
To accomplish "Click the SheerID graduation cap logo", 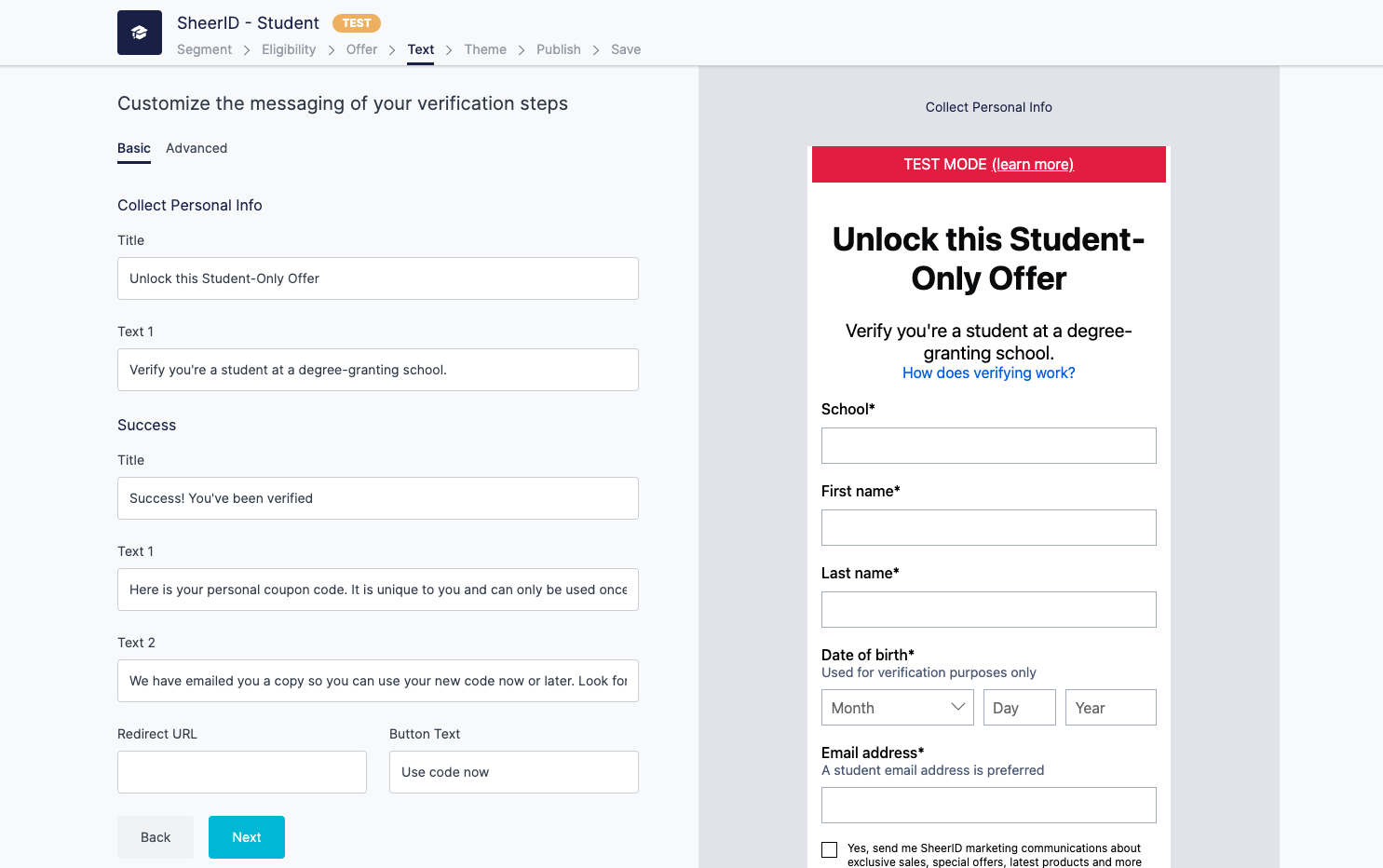I will [x=139, y=32].
